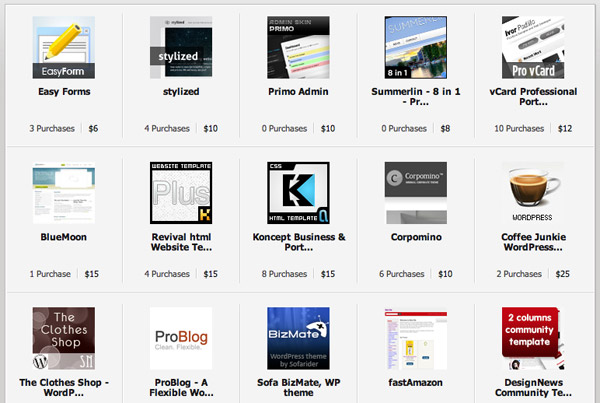Click the $15 price of Revival html
This screenshot has height=403, width=600.
tap(210, 274)
